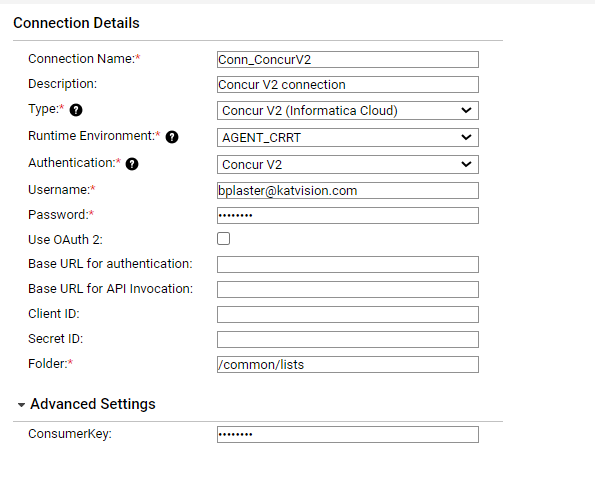Viewport: 595px width, 494px height.
Task: Open the Type dropdown Concur V2 (Informatica Cloud)
Action: (x=348, y=110)
